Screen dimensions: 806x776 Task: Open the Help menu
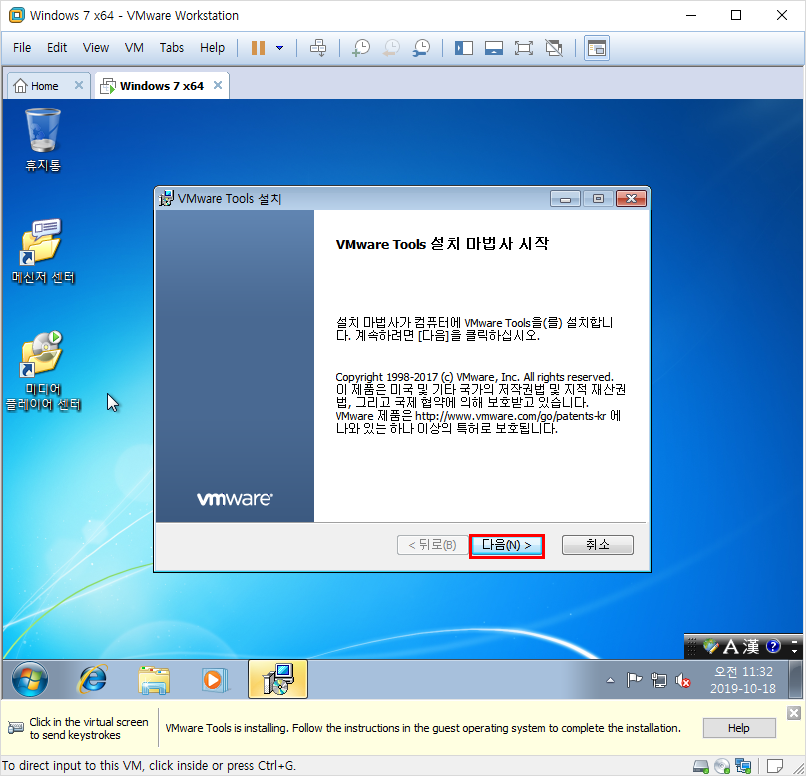click(x=212, y=48)
